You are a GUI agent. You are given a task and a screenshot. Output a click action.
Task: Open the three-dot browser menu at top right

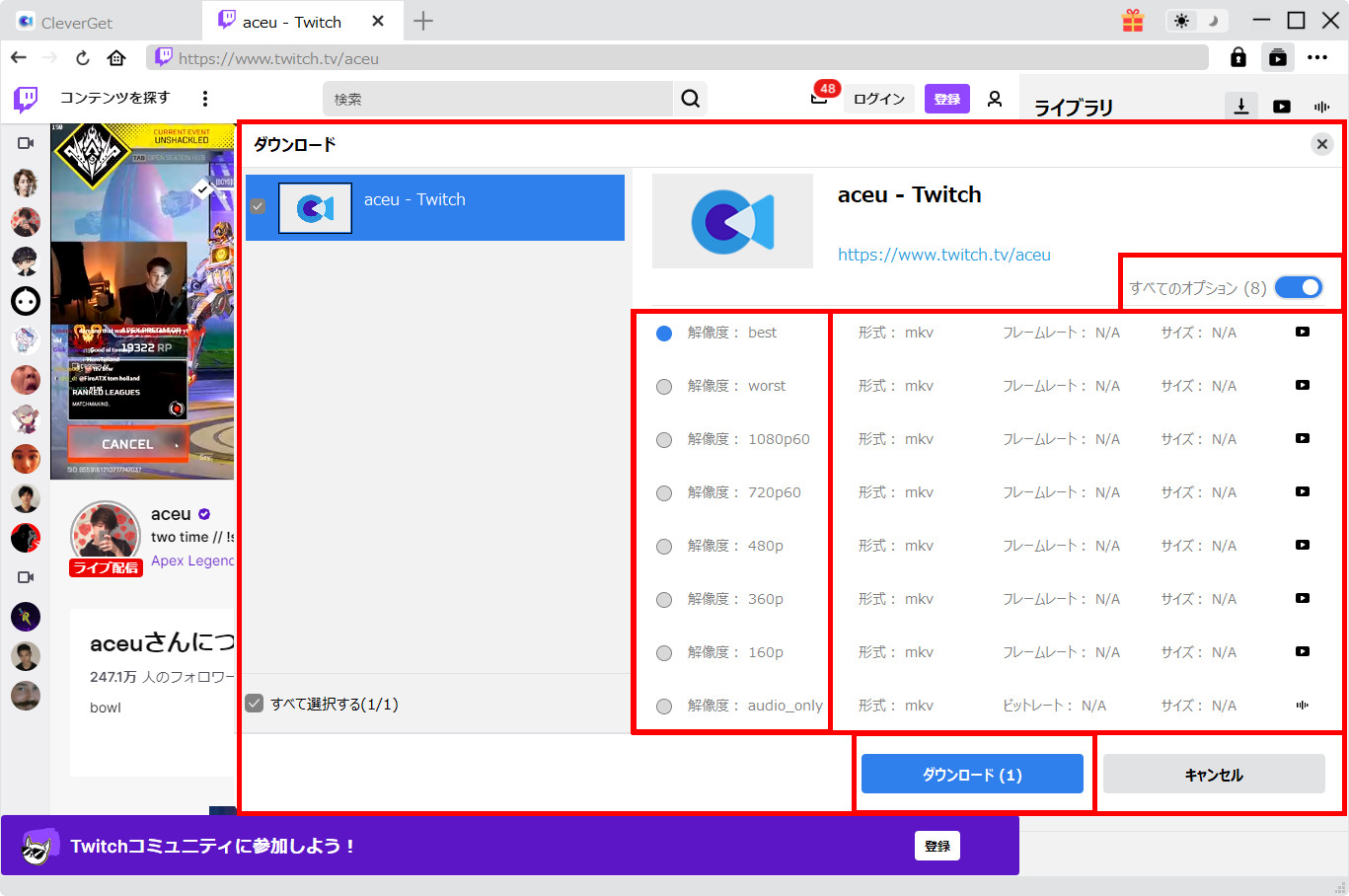coord(1317,58)
